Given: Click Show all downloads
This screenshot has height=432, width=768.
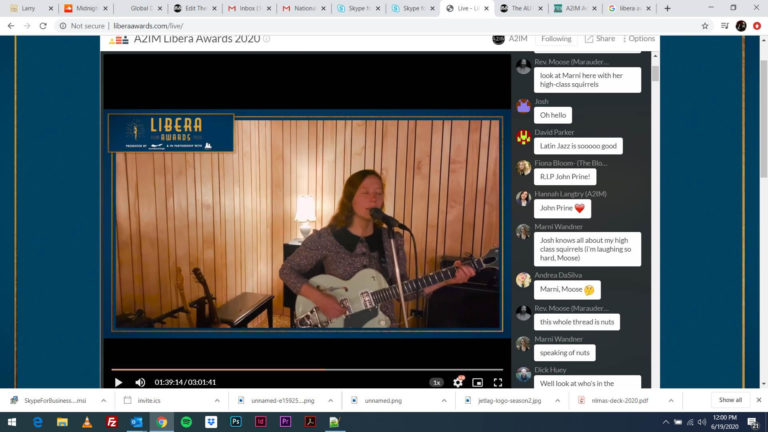Looking at the screenshot, I should 730,400.
